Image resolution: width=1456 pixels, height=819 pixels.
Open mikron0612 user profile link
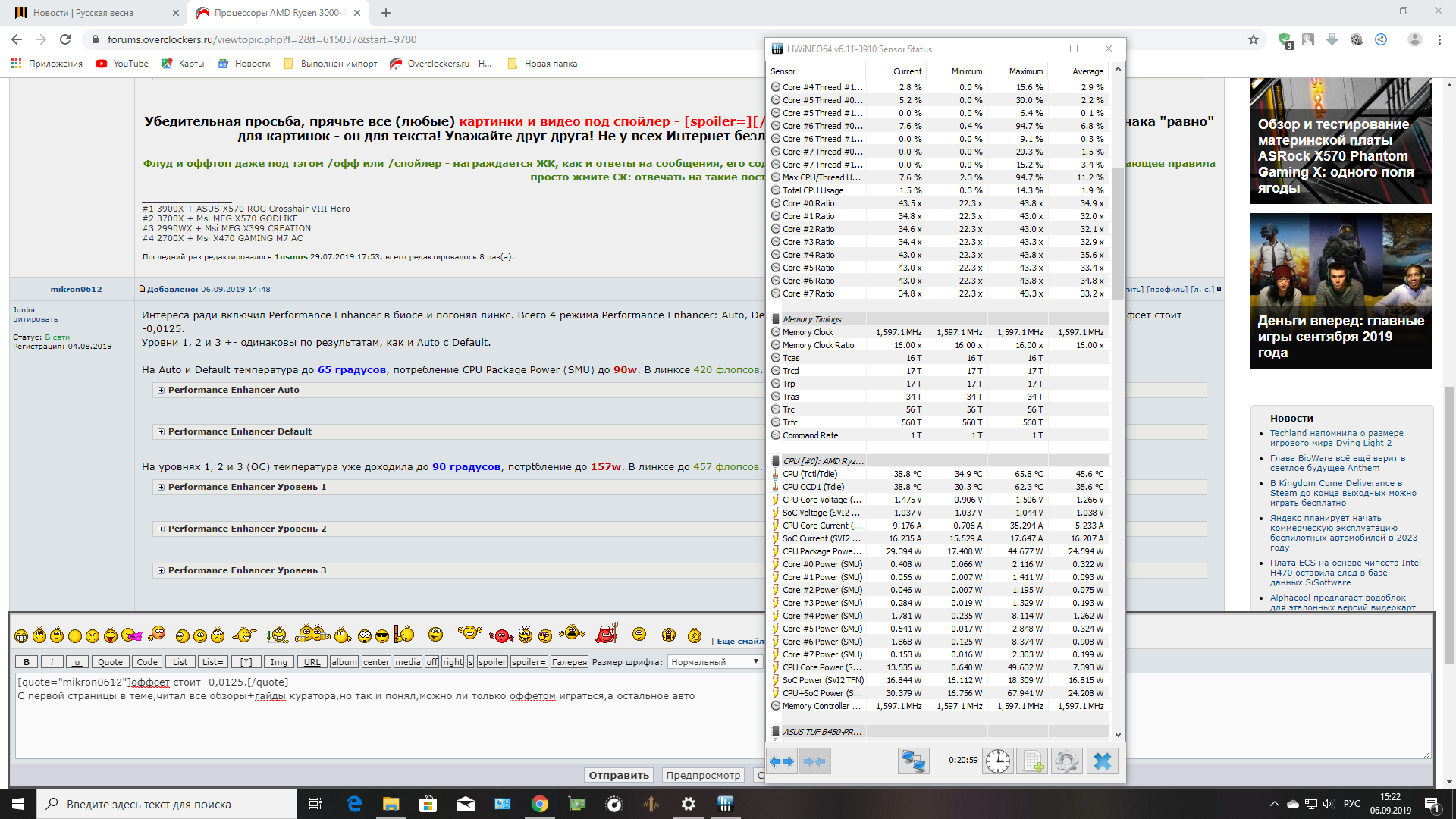tap(76, 289)
